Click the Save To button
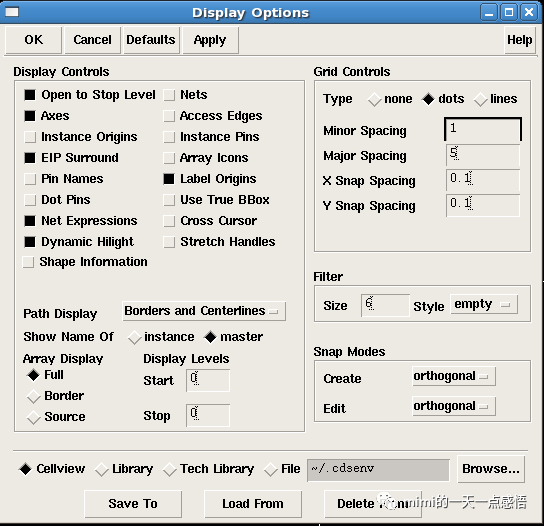The height and width of the screenshot is (526, 544). point(133,504)
